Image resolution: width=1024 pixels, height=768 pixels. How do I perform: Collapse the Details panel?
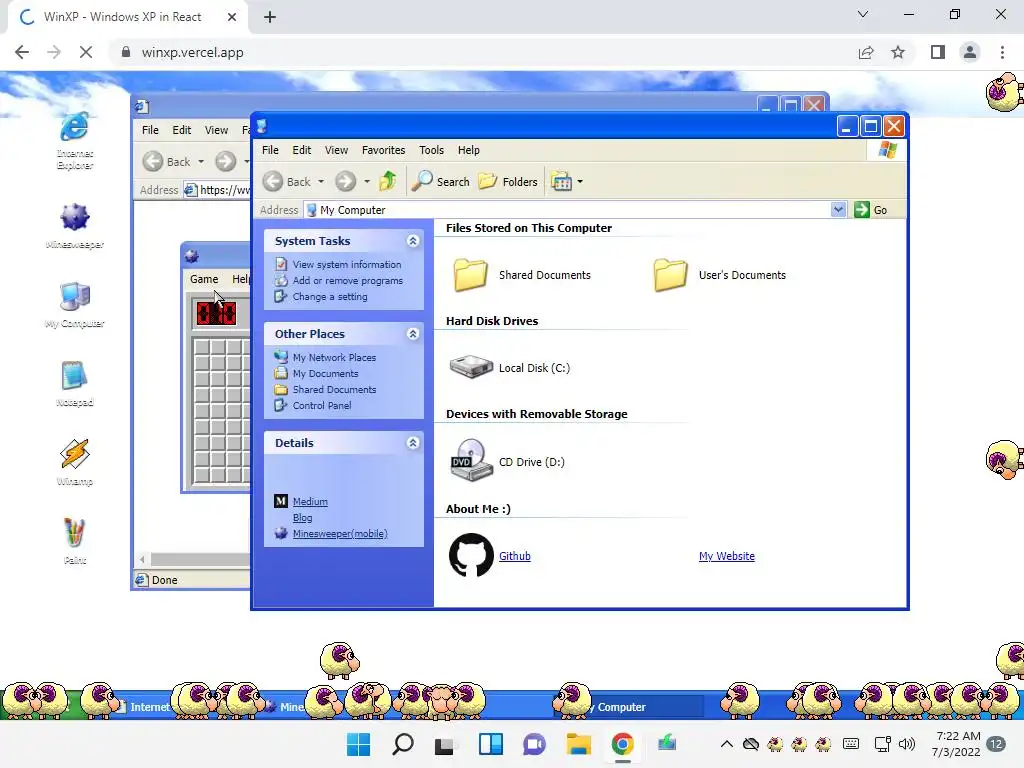[x=413, y=443]
